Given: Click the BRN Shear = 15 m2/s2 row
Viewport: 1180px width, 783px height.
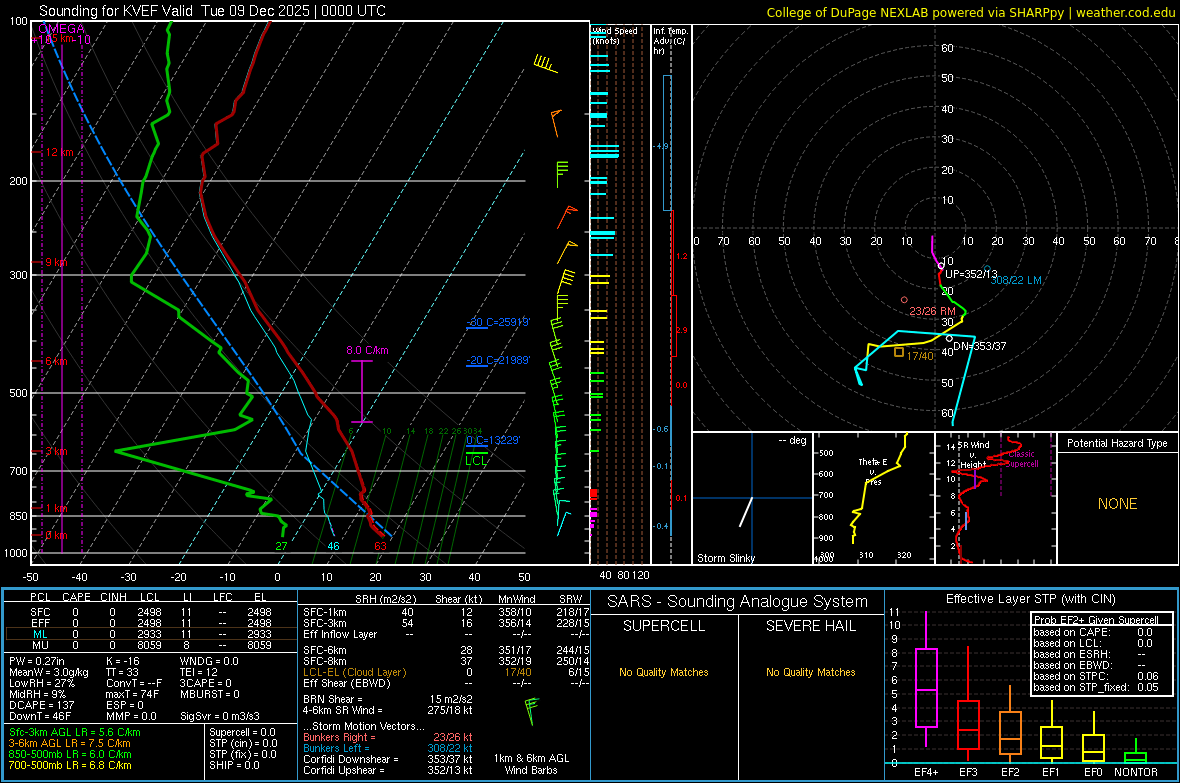Looking at the screenshot, I should point(388,699).
